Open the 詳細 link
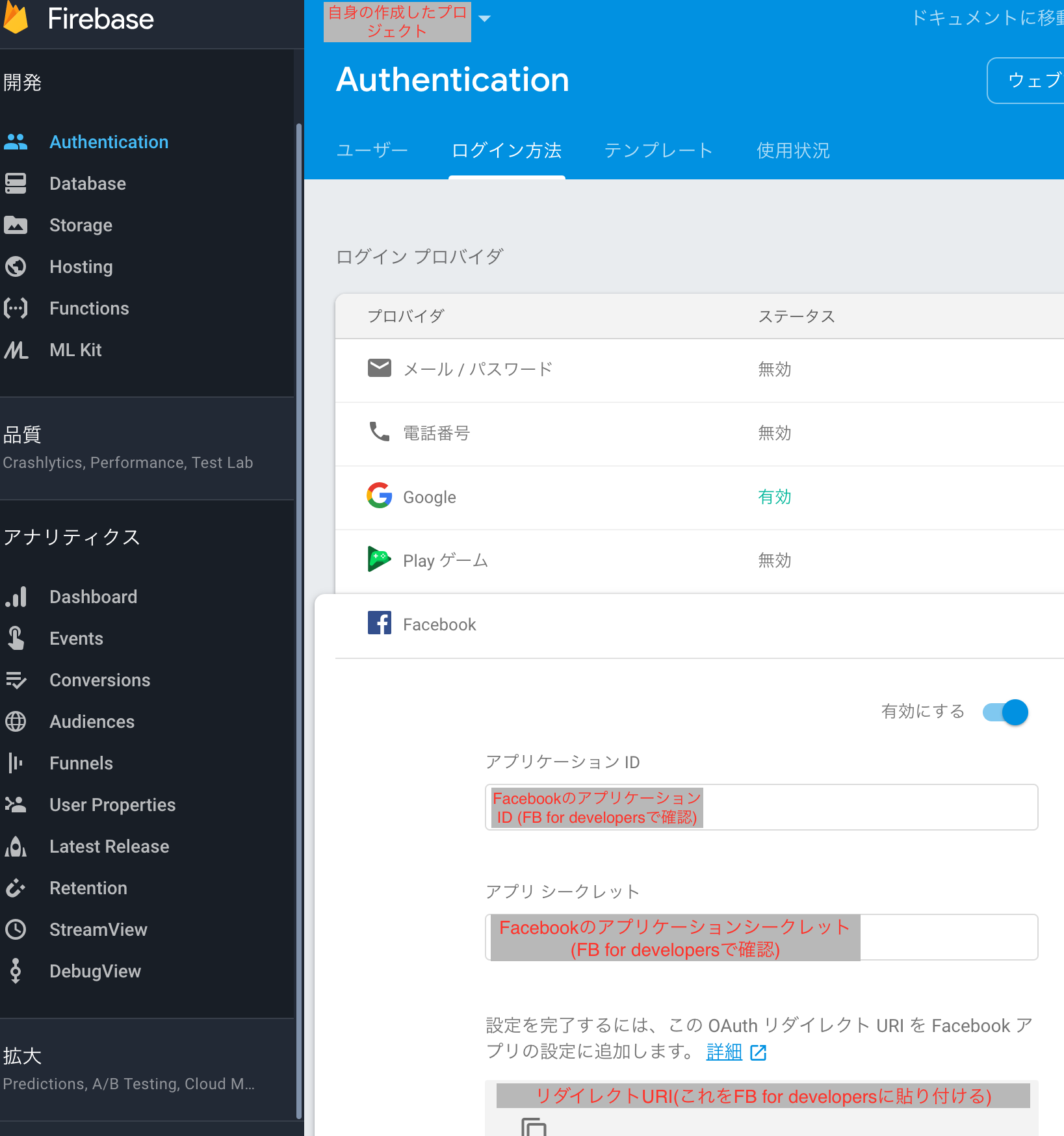The image size is (1064, 1136). [x=724, y=1052]
